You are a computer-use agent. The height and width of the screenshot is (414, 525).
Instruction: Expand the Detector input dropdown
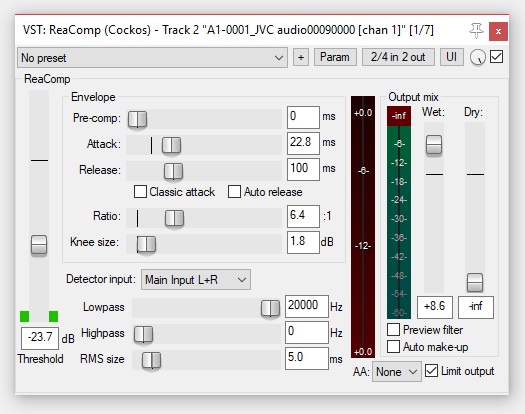(x=196, y=280)
